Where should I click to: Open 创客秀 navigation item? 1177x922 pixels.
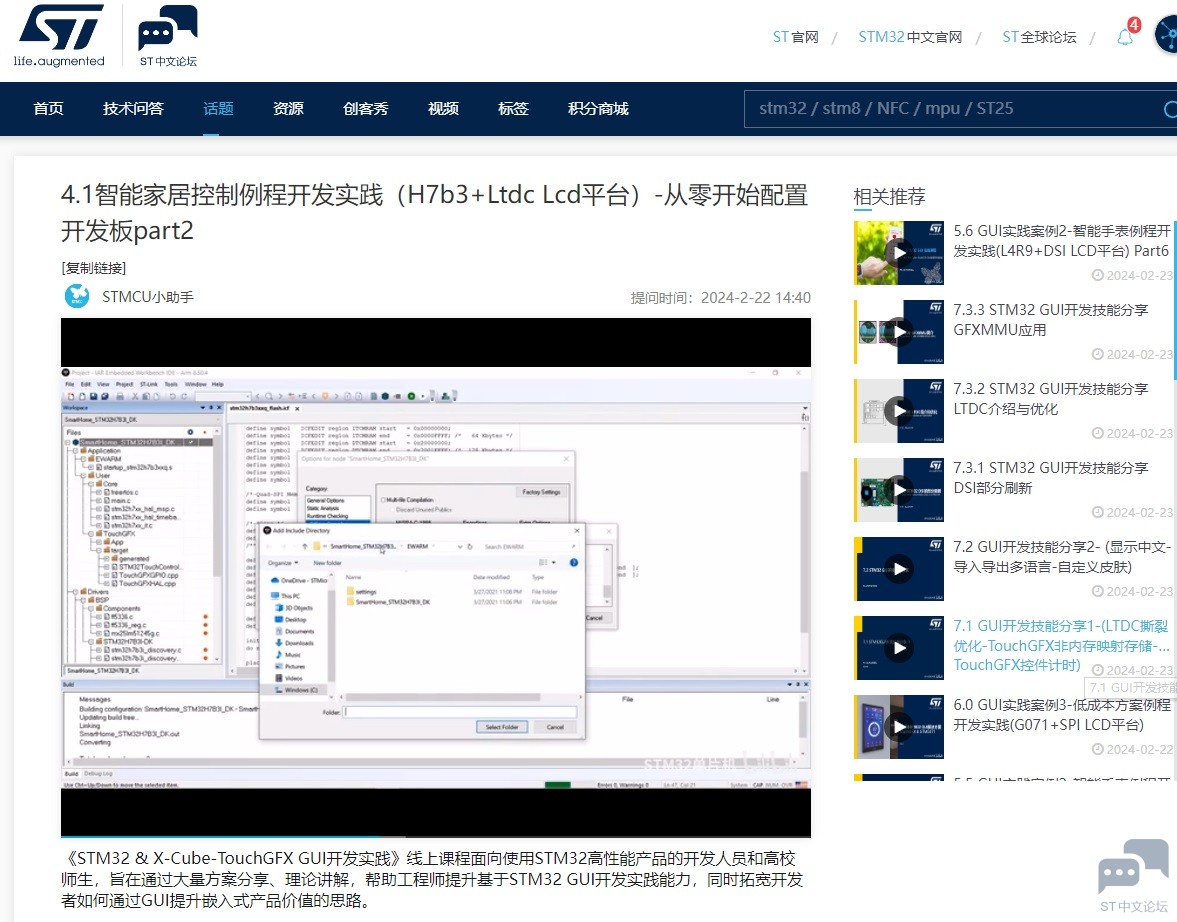click(x=366, y=109)
